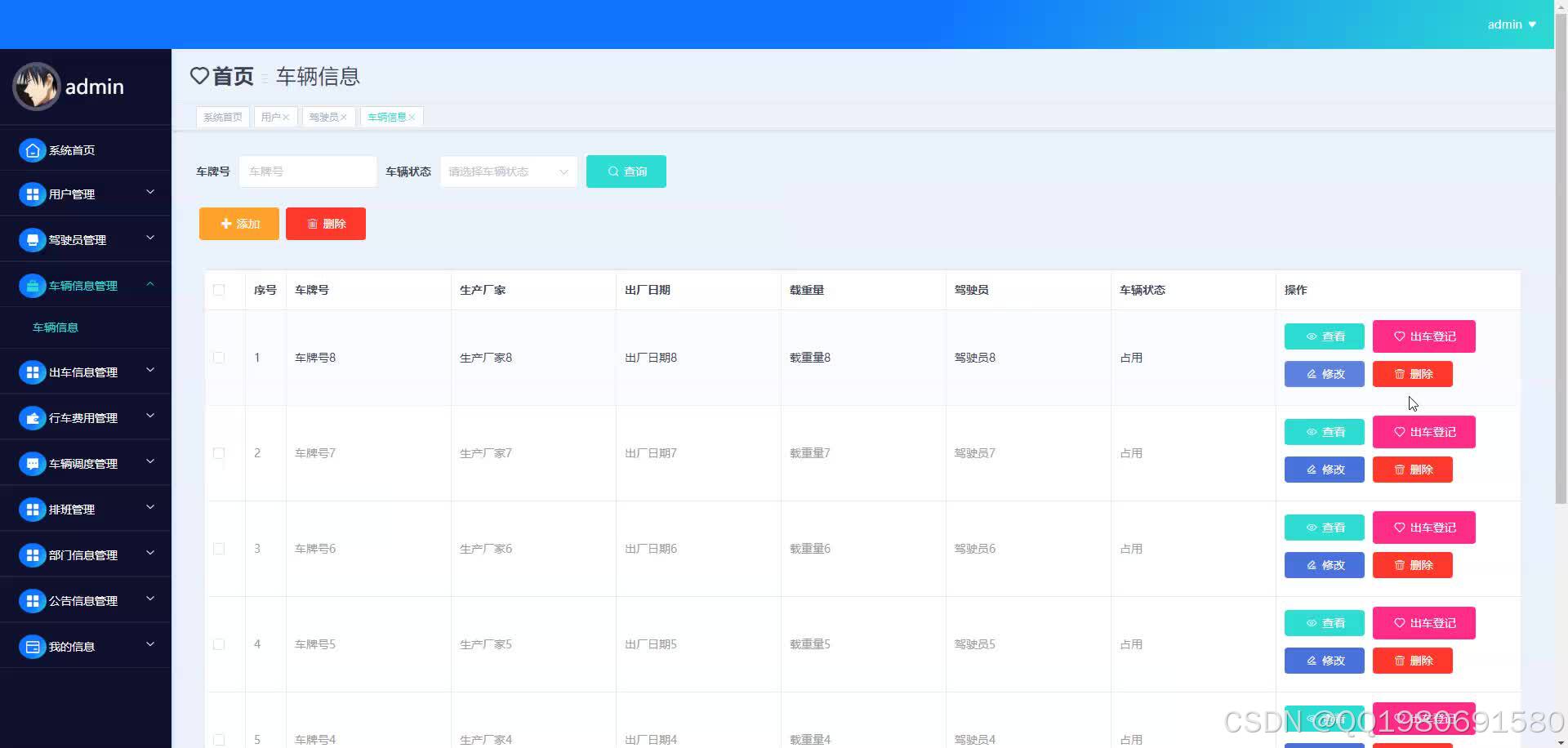Expand 我的信息 menu chevron
Screen dimensions: 1568x748
pyautogui.click(x=150, y=644)
